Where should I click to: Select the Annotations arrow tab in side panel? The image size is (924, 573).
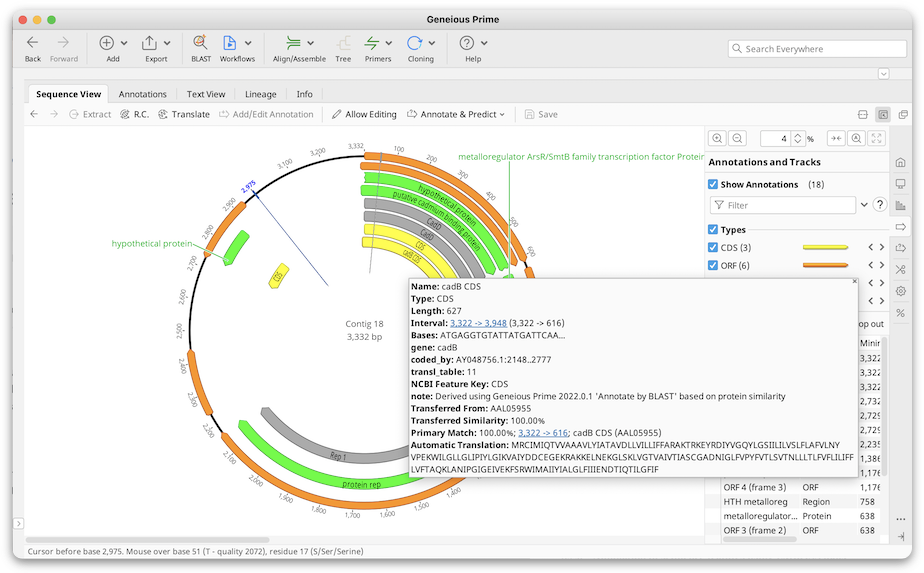tap(900, 227)
